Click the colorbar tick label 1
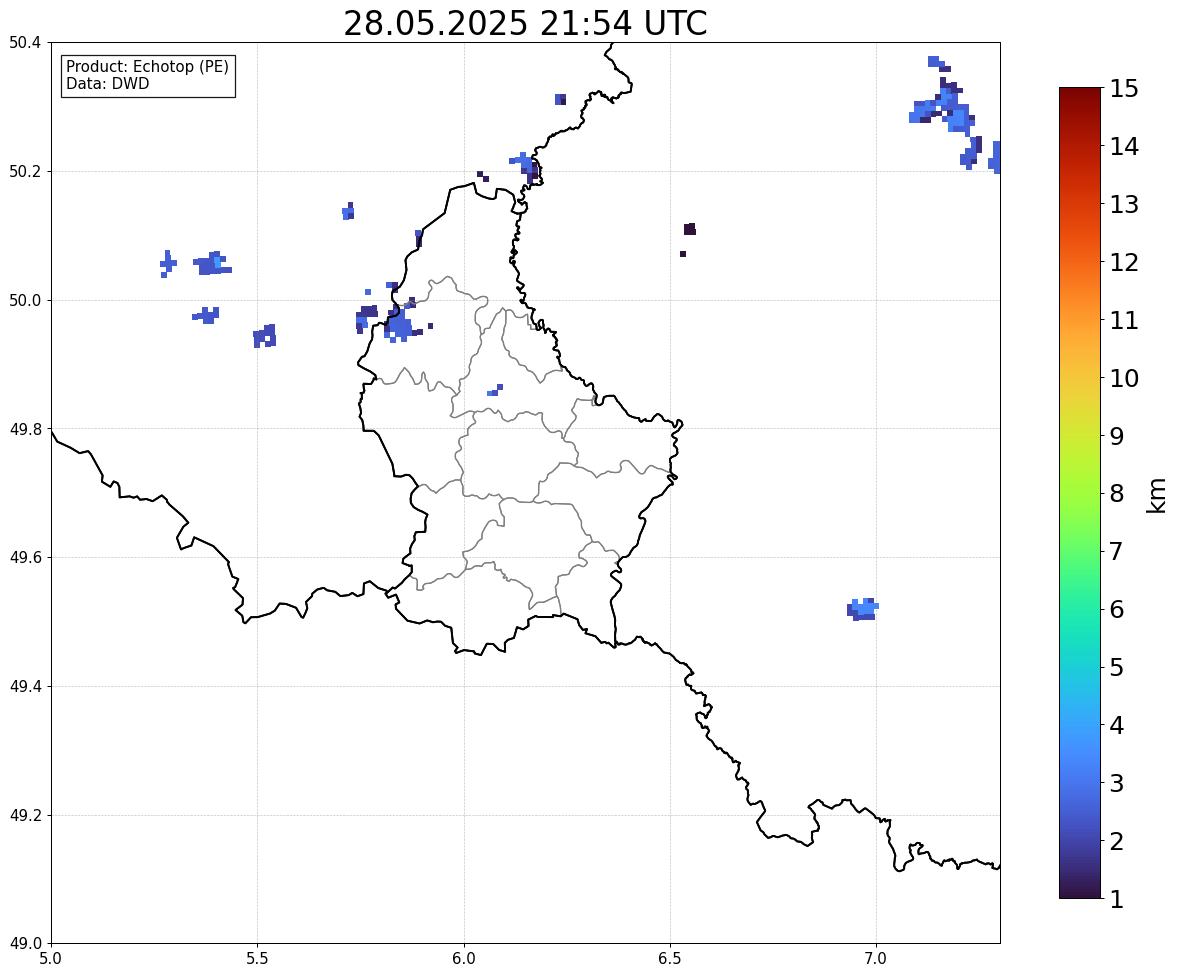This screenshot has height=976, width=1178. [1117, 899]
